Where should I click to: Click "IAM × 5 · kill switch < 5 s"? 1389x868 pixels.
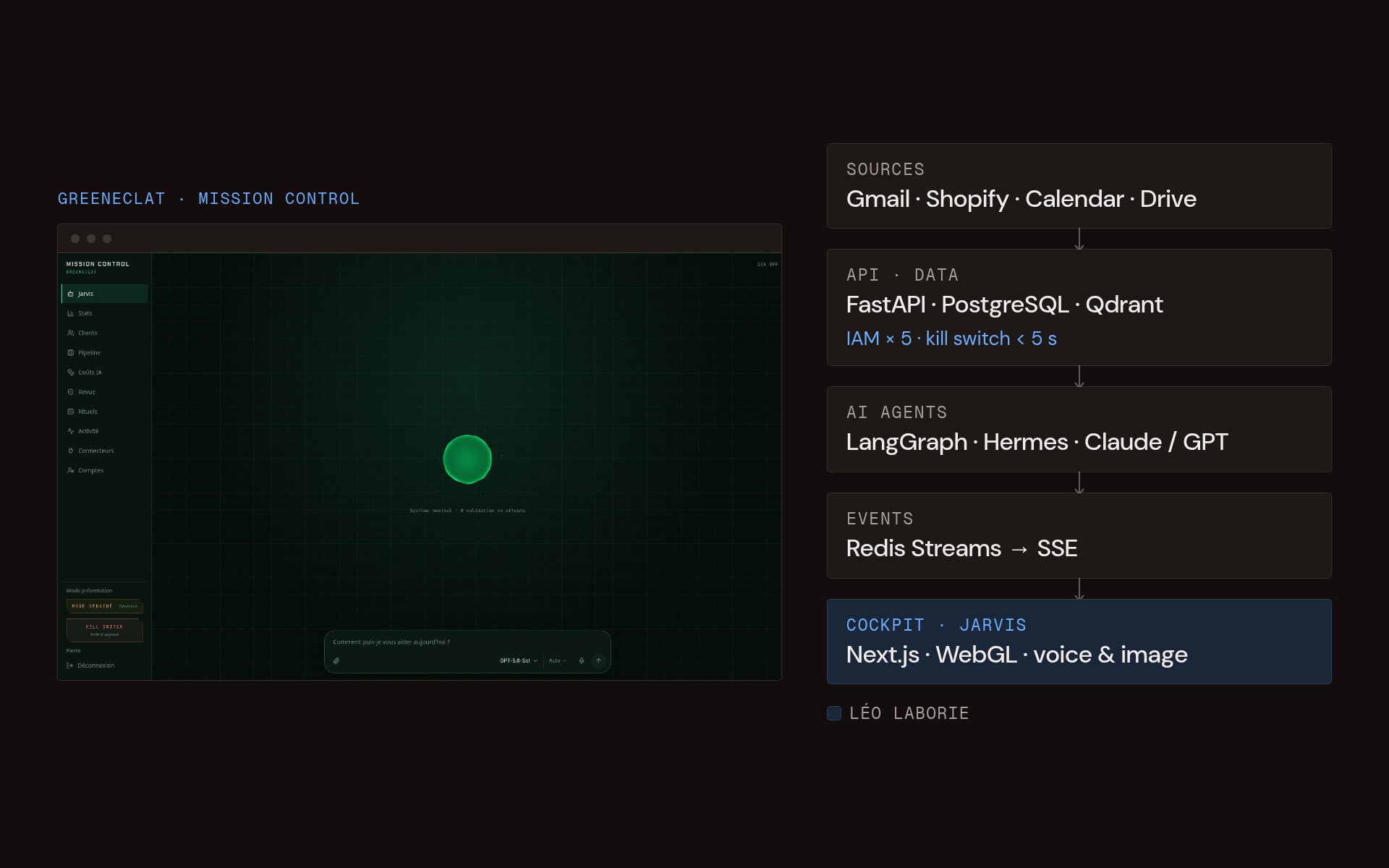[951, 339]
